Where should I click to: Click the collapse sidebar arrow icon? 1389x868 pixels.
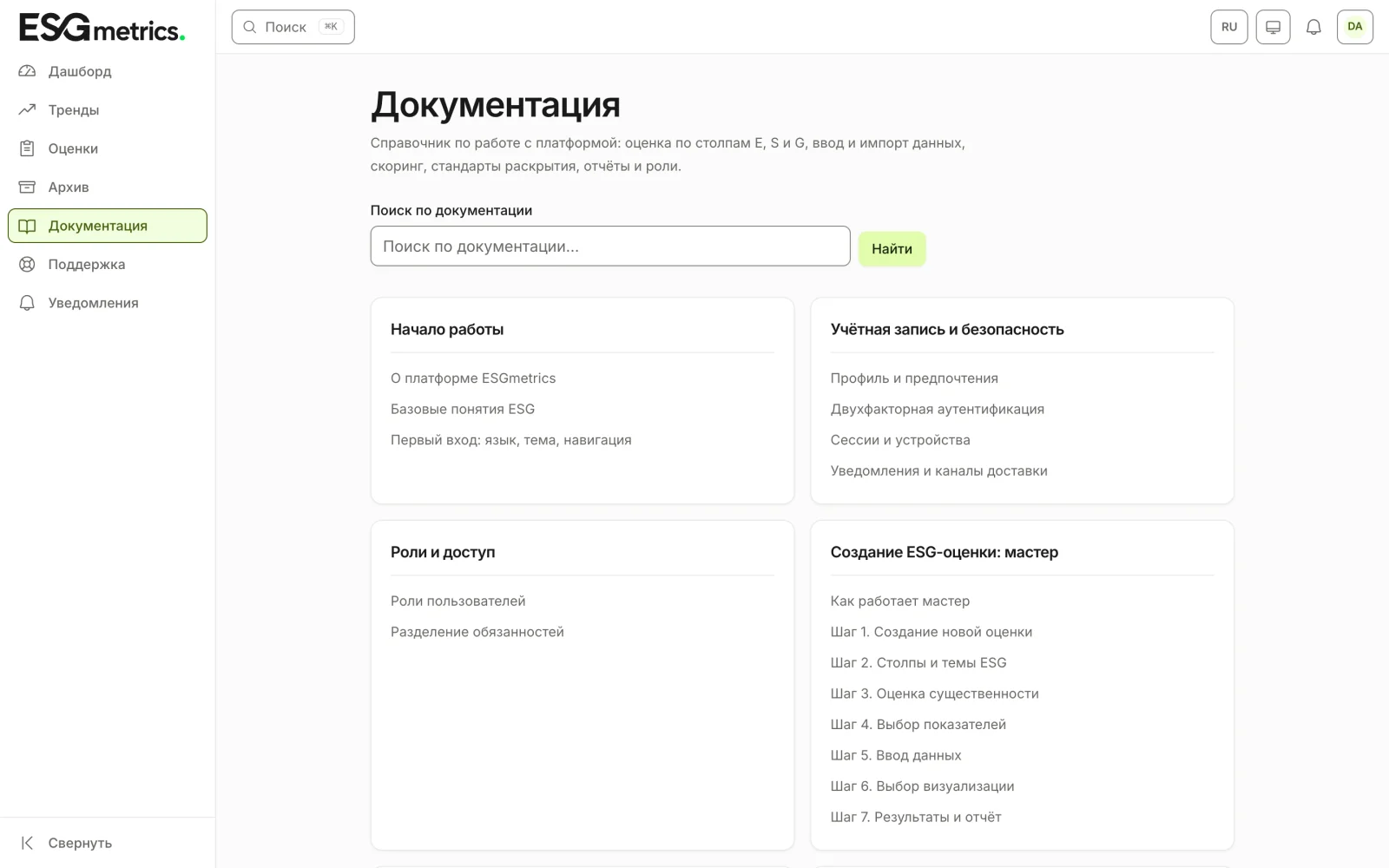[x=27, y=843]
